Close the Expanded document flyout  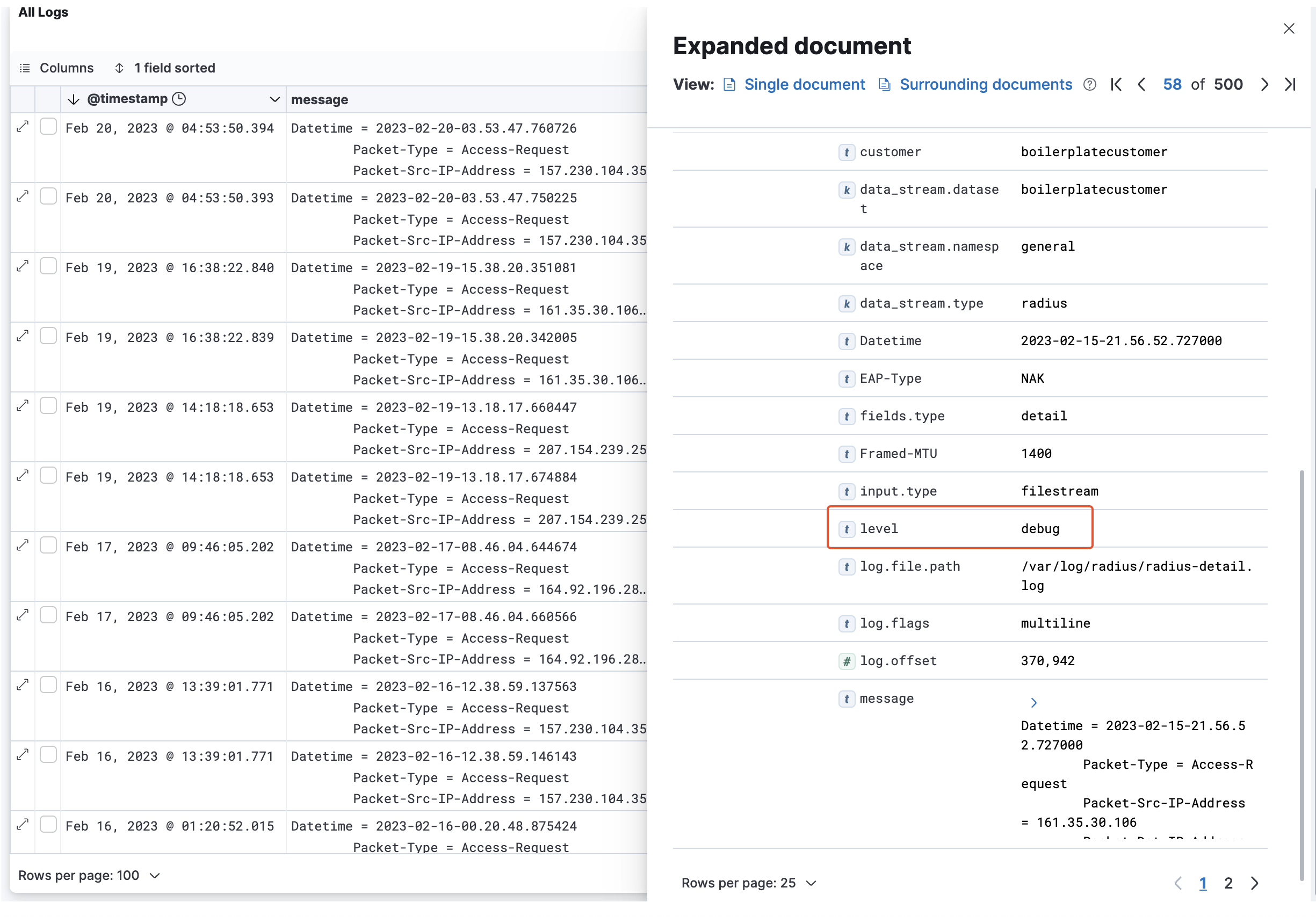(x=1289, y=28)
